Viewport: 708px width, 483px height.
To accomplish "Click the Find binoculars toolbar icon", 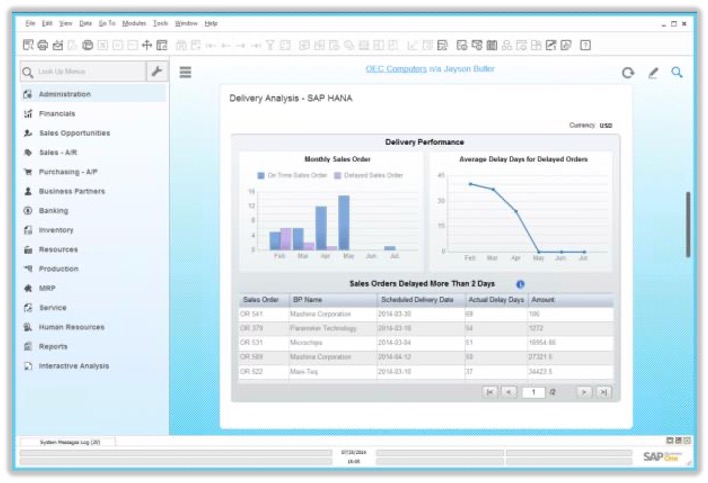I will [181, 45].
